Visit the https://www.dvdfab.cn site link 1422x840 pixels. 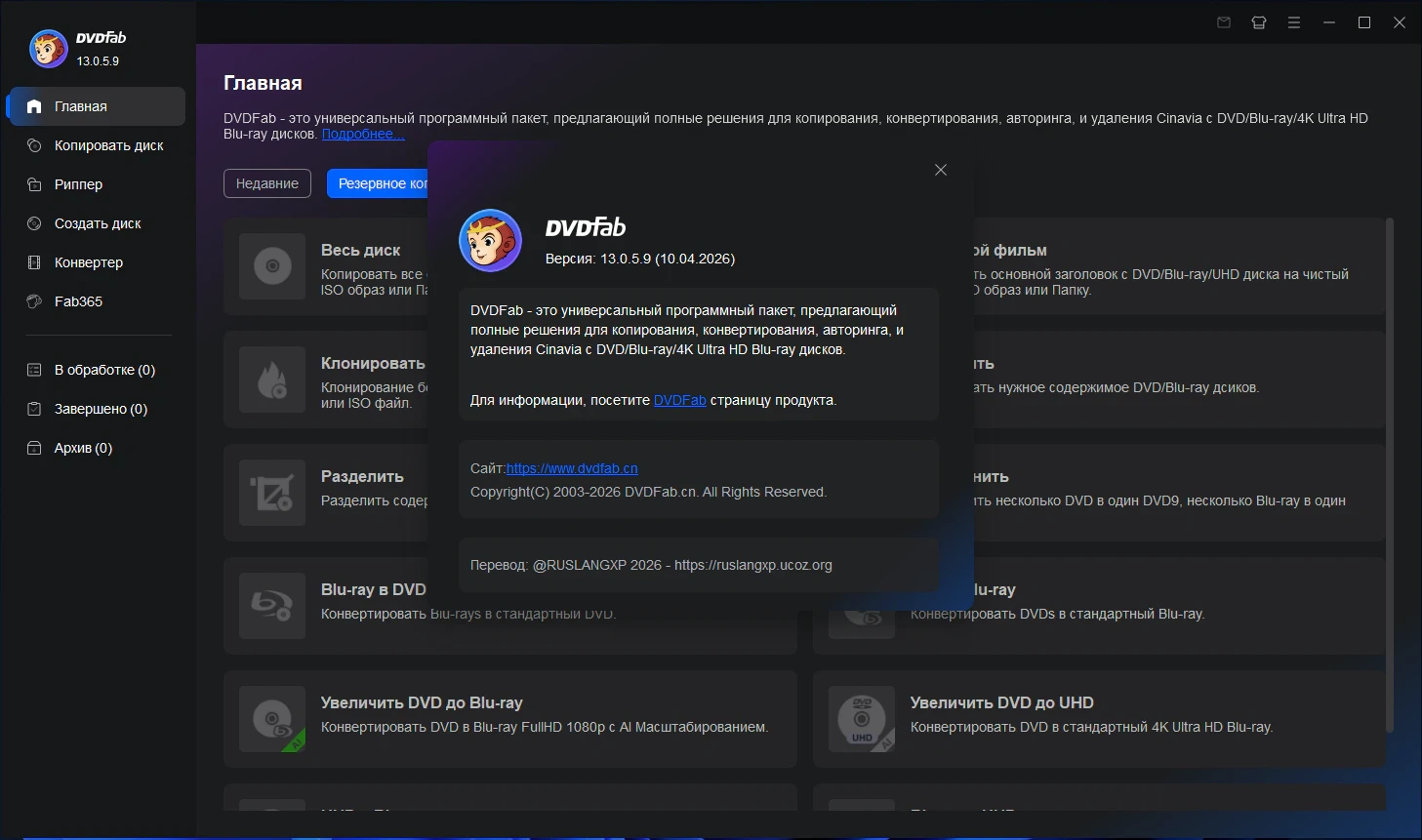(x=572, y=468)
